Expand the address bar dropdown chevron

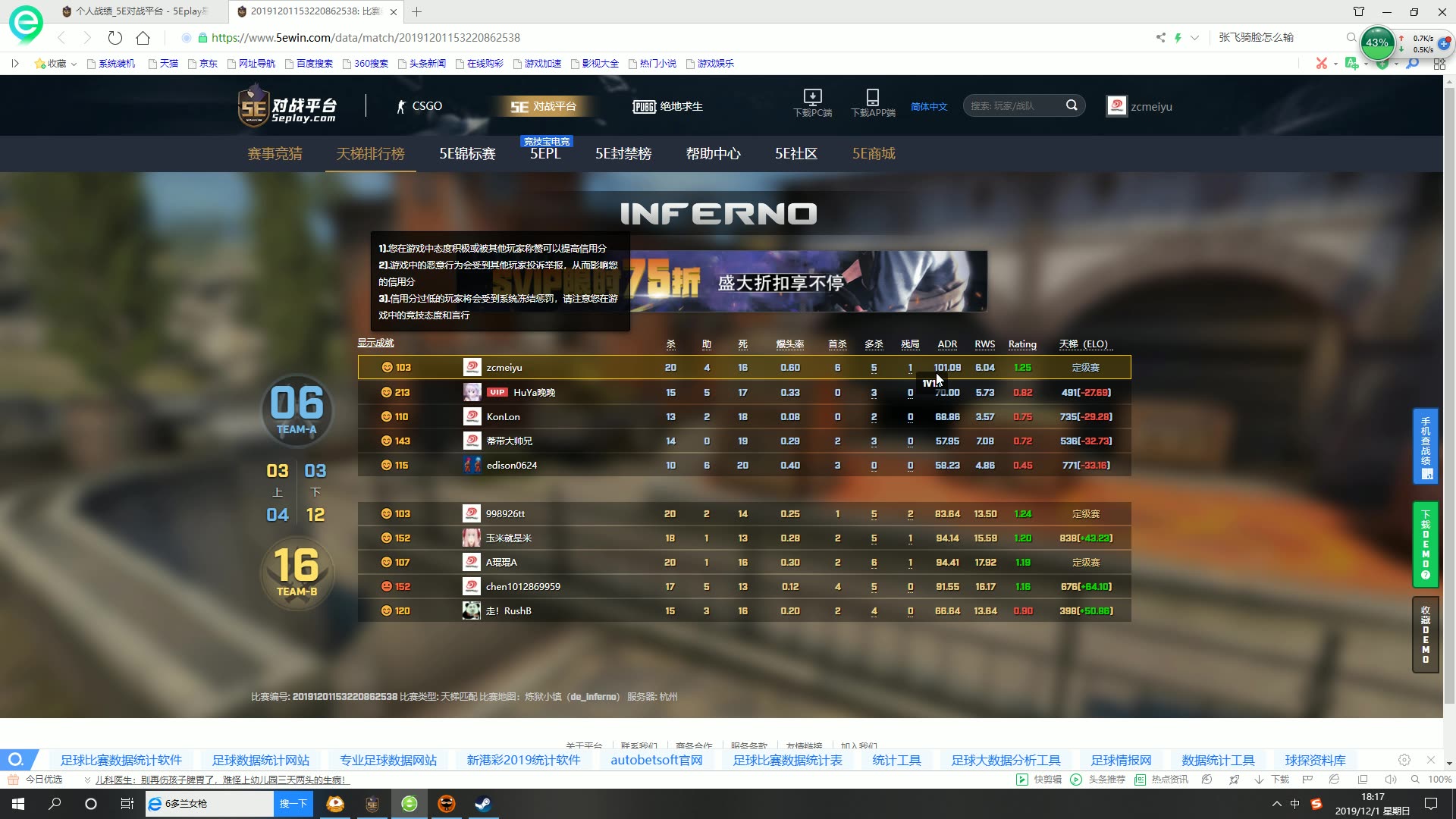pyautogui.click(x=1194, y=38)
